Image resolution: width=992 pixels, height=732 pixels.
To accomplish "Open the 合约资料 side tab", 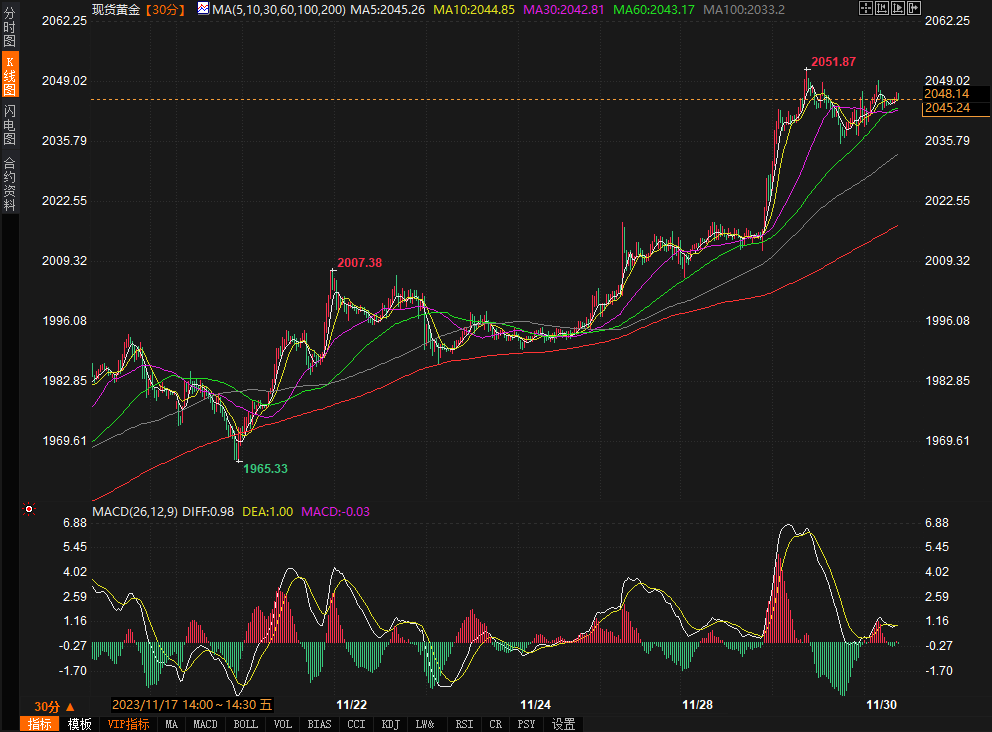I will point(9,183).
